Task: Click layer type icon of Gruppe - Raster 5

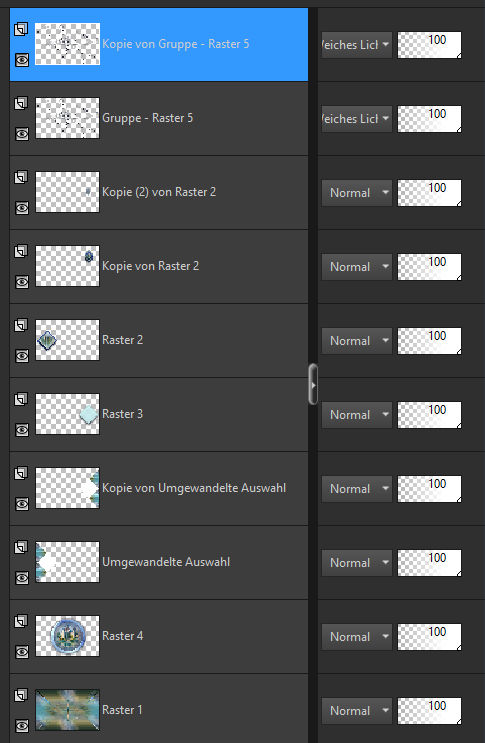Action: [x=21, y=103]
